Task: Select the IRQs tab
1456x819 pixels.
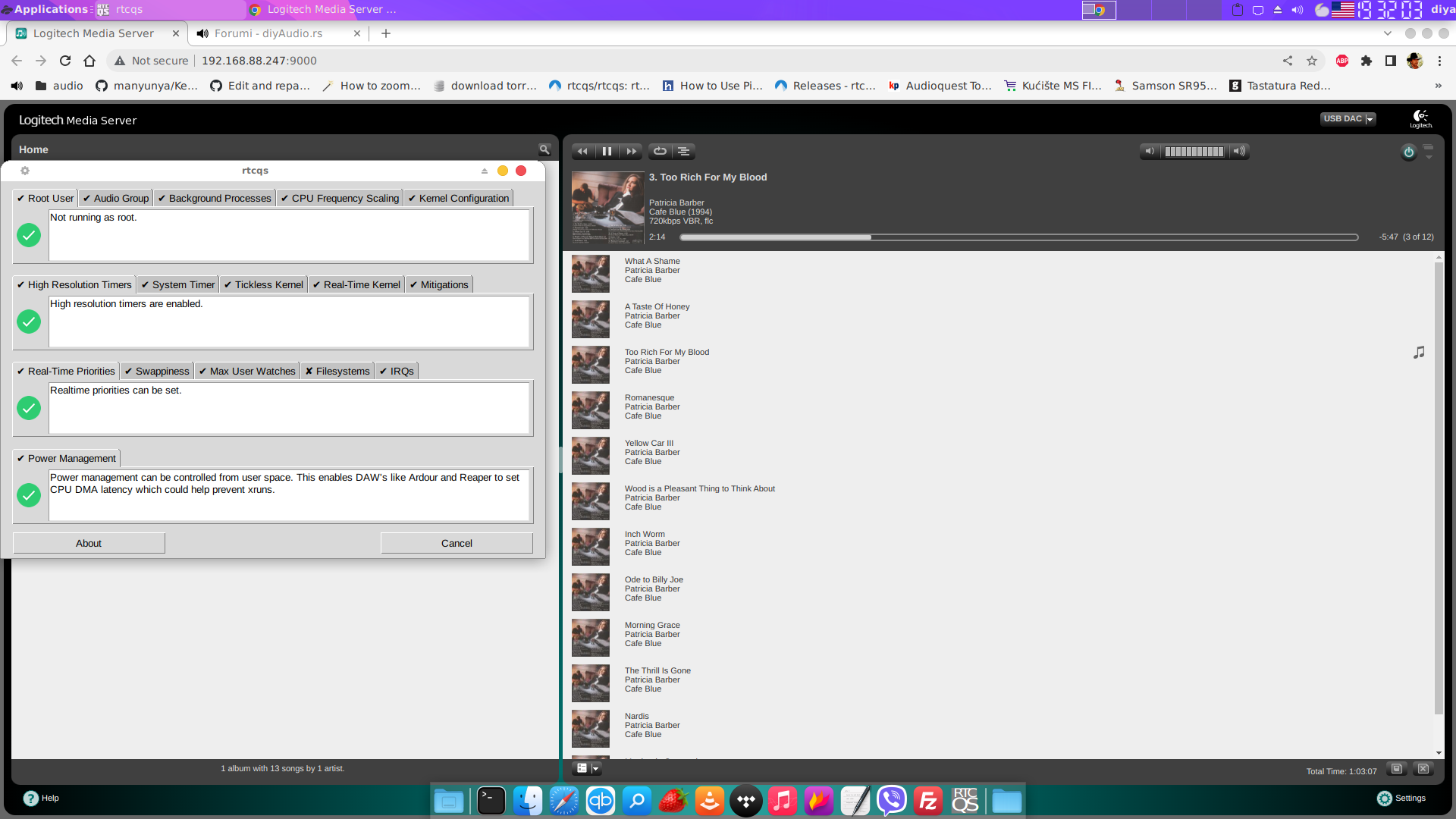Action: (x=397, y=371)
